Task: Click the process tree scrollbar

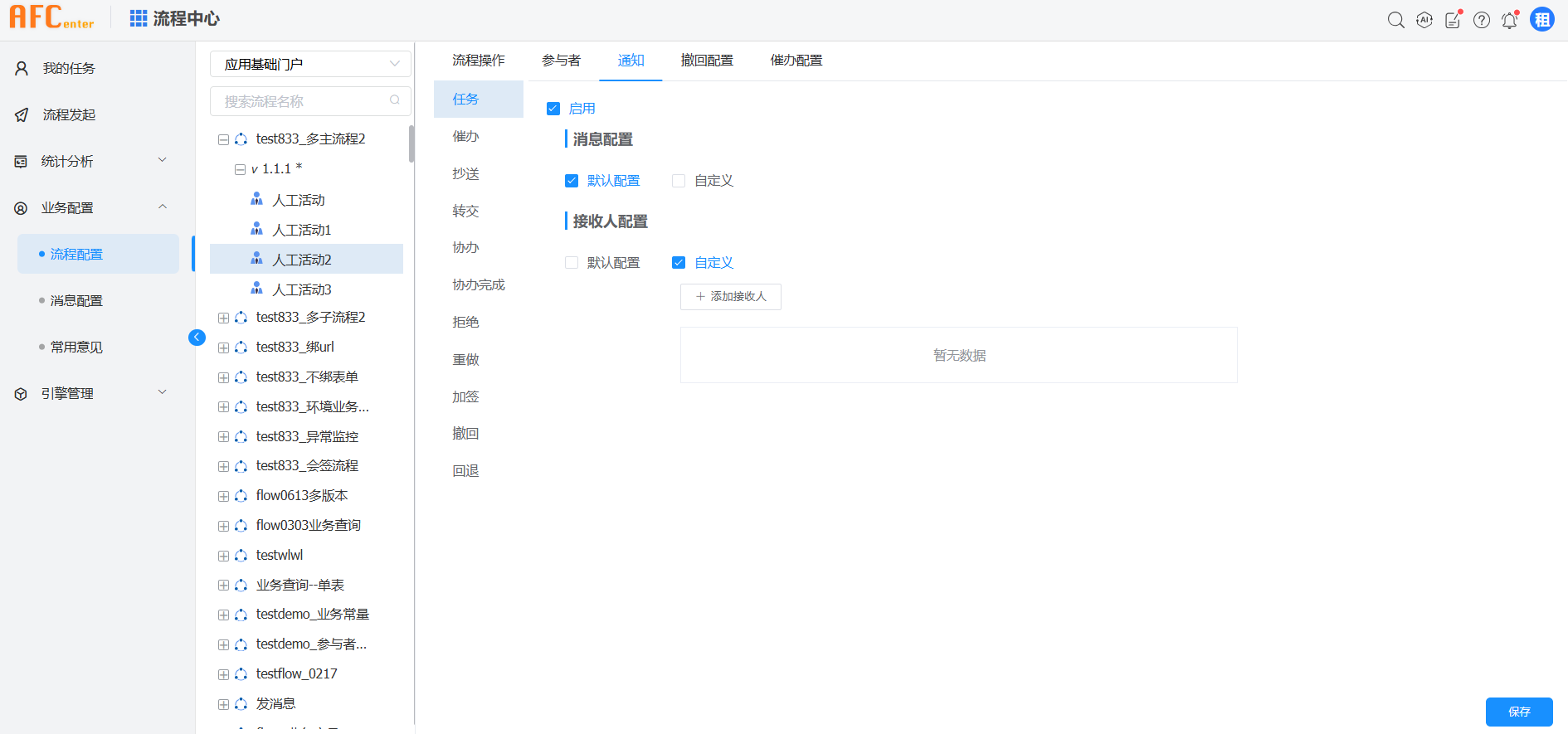Action: (411, 145)
